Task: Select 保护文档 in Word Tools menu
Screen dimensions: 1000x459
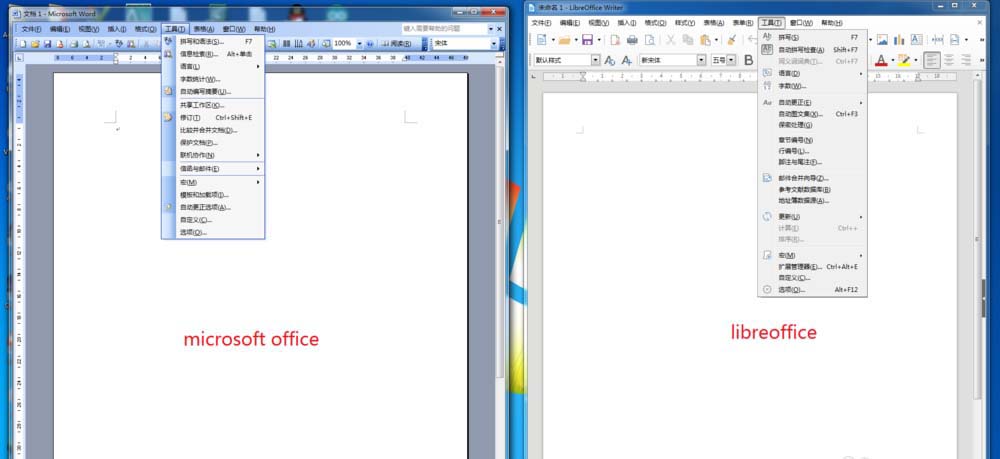Action: tap(213, 143)
